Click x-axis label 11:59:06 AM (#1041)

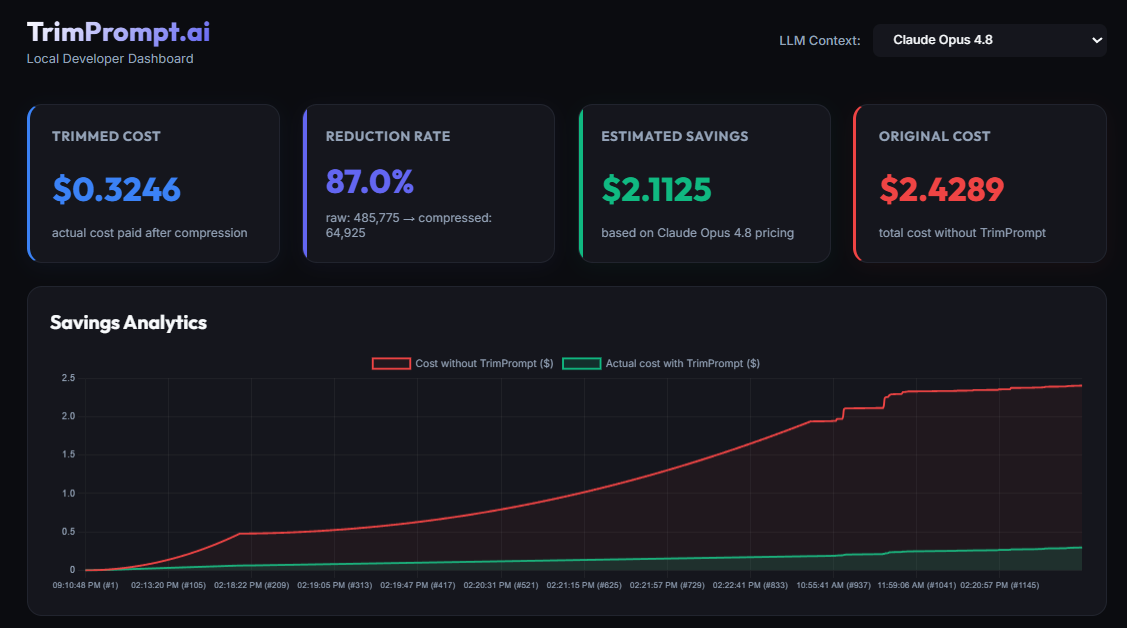(916, 586)
